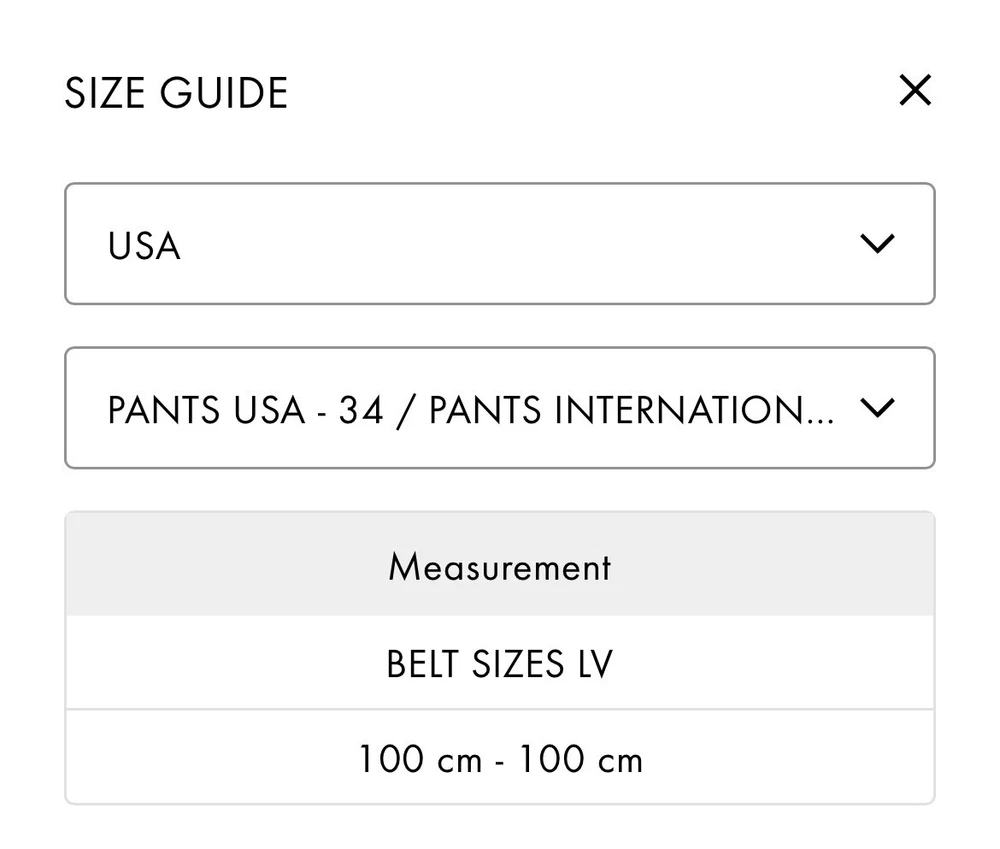Click the PANTS INTERNATION... truncated text

[630, 410]
